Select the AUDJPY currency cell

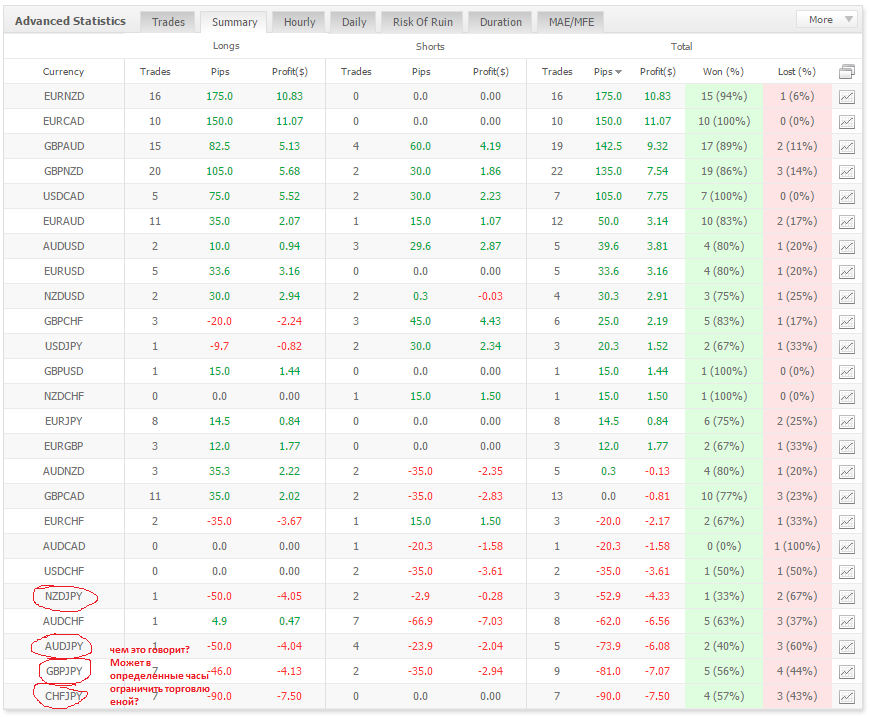click(64, 646)
